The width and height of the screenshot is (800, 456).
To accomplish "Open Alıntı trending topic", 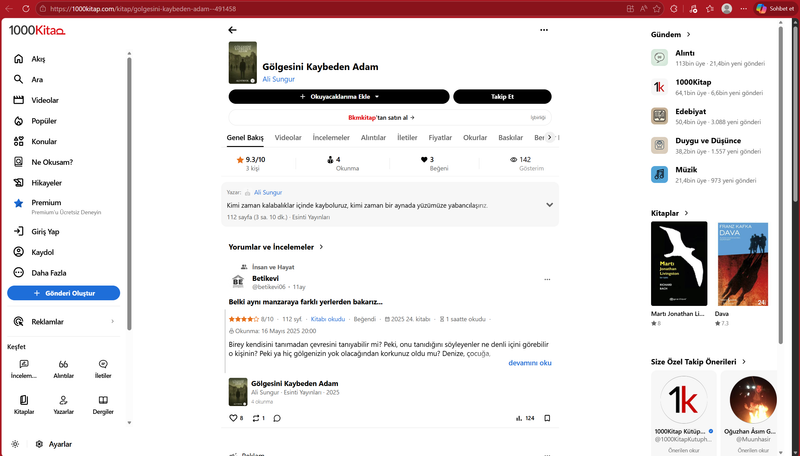I will click(685, 53).
